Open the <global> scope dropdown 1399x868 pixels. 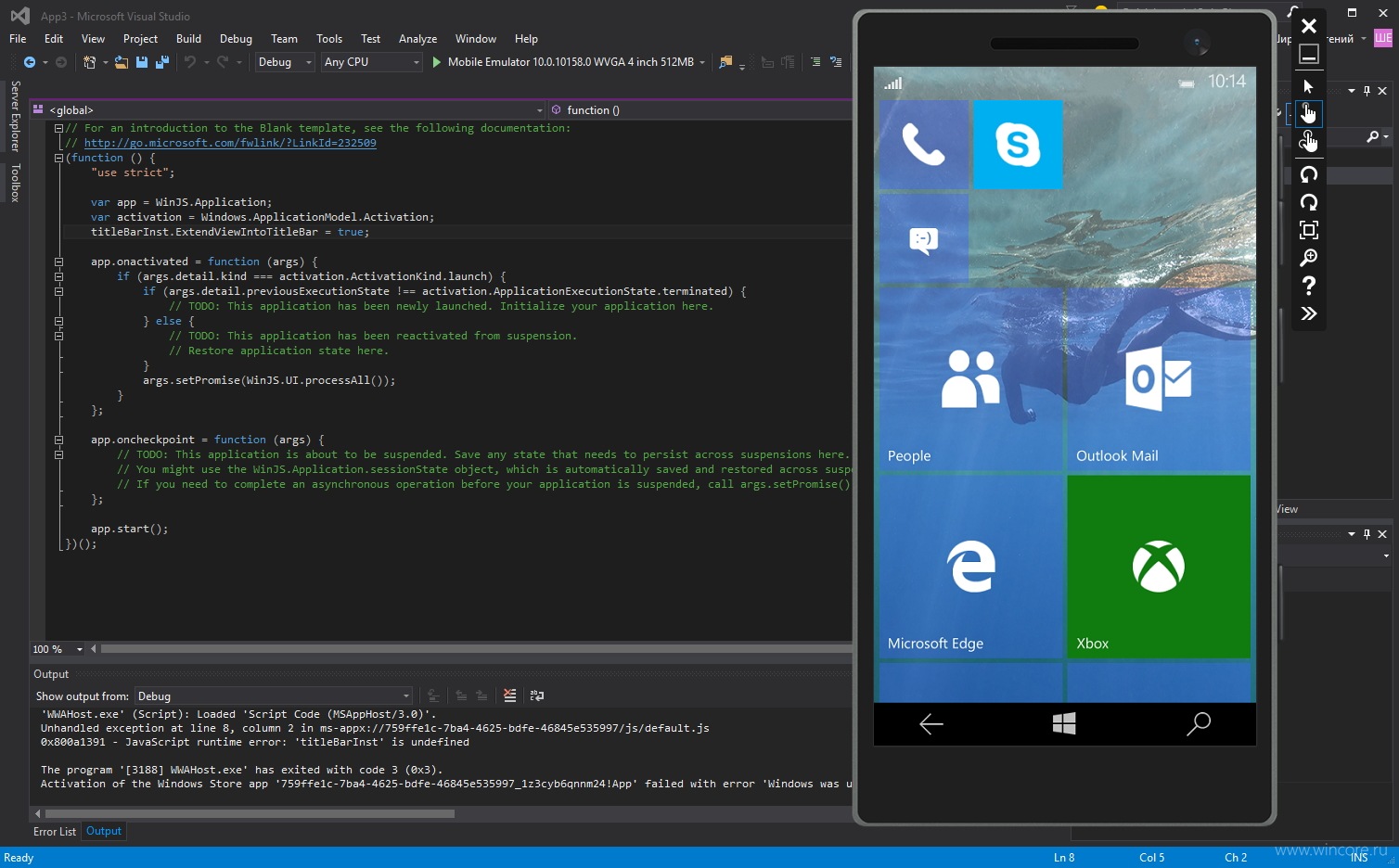(289, 110)
